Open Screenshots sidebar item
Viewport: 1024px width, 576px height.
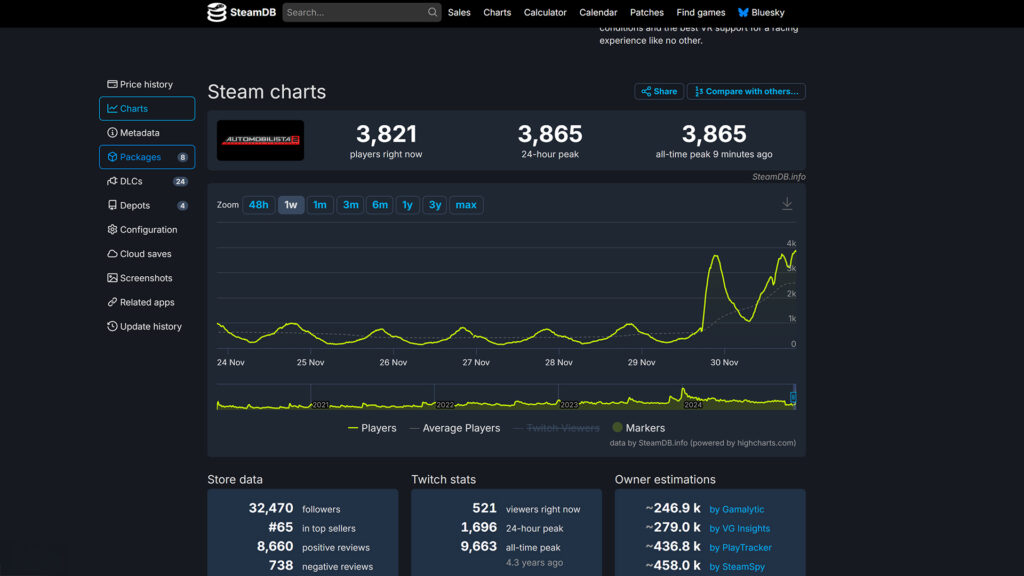[146, 278]
